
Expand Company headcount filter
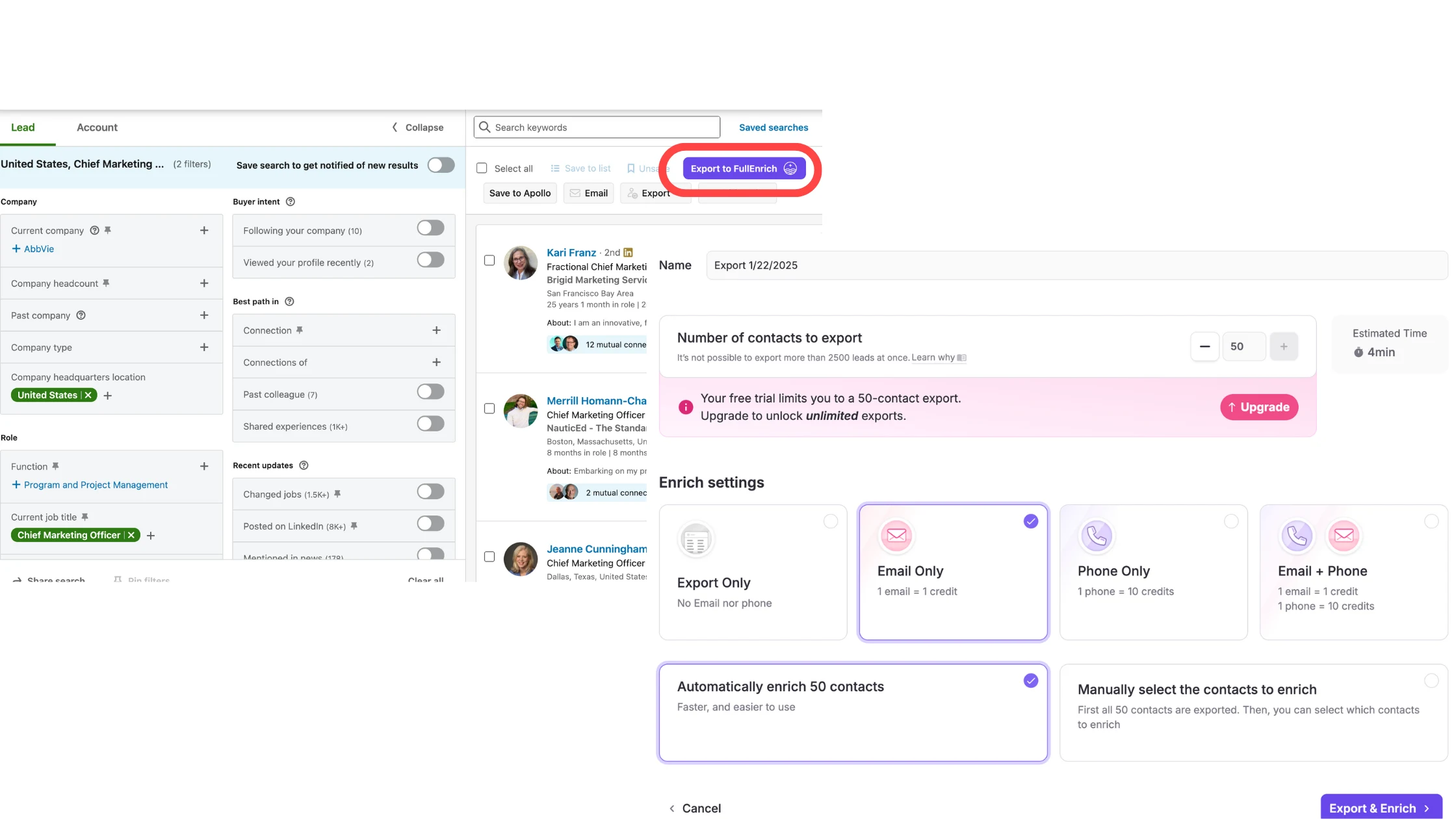point(204,283)
